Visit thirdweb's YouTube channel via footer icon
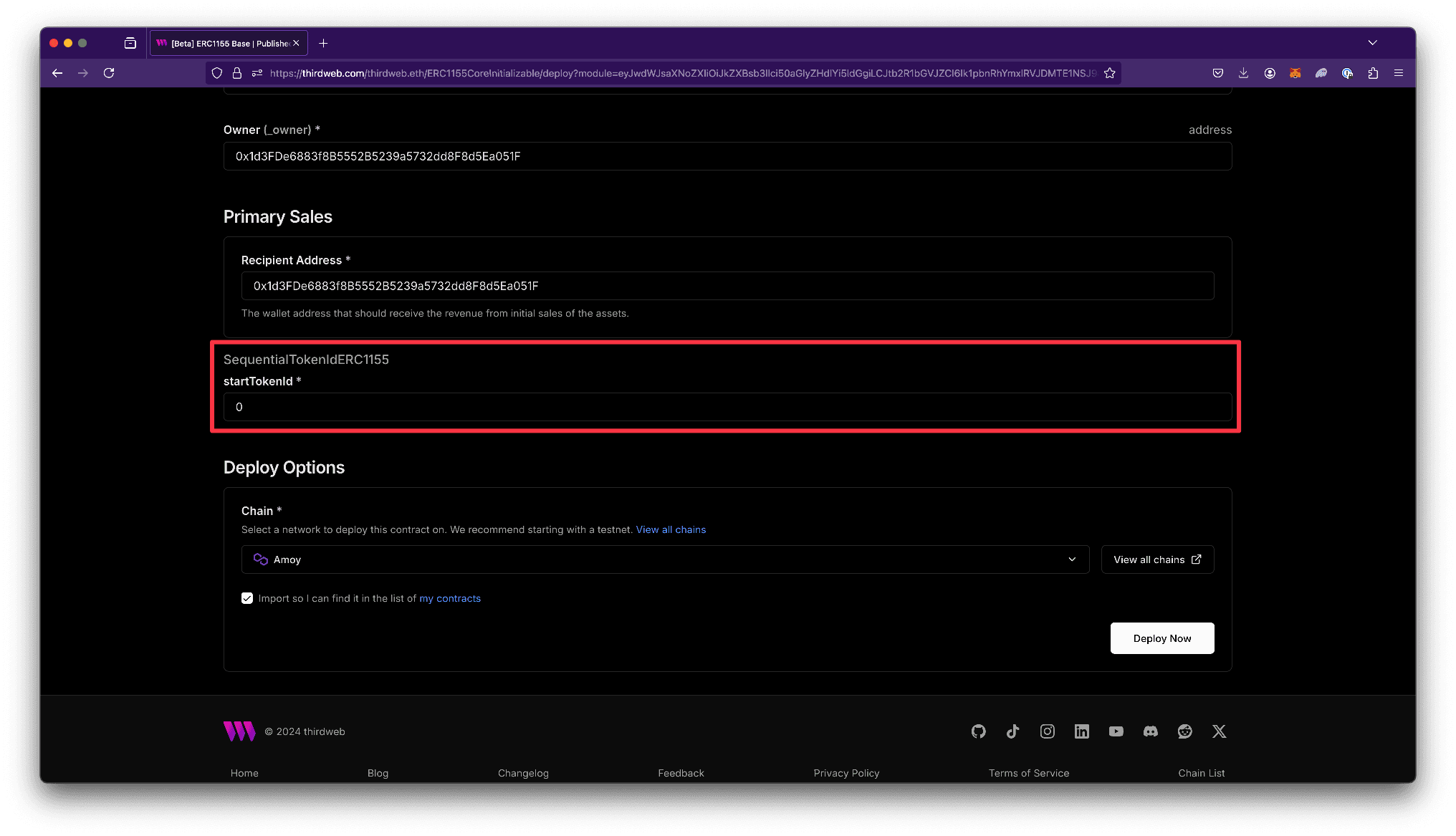Image resolution: width=1456 pixels, height=836 pixels. (x=1116, y=731)
